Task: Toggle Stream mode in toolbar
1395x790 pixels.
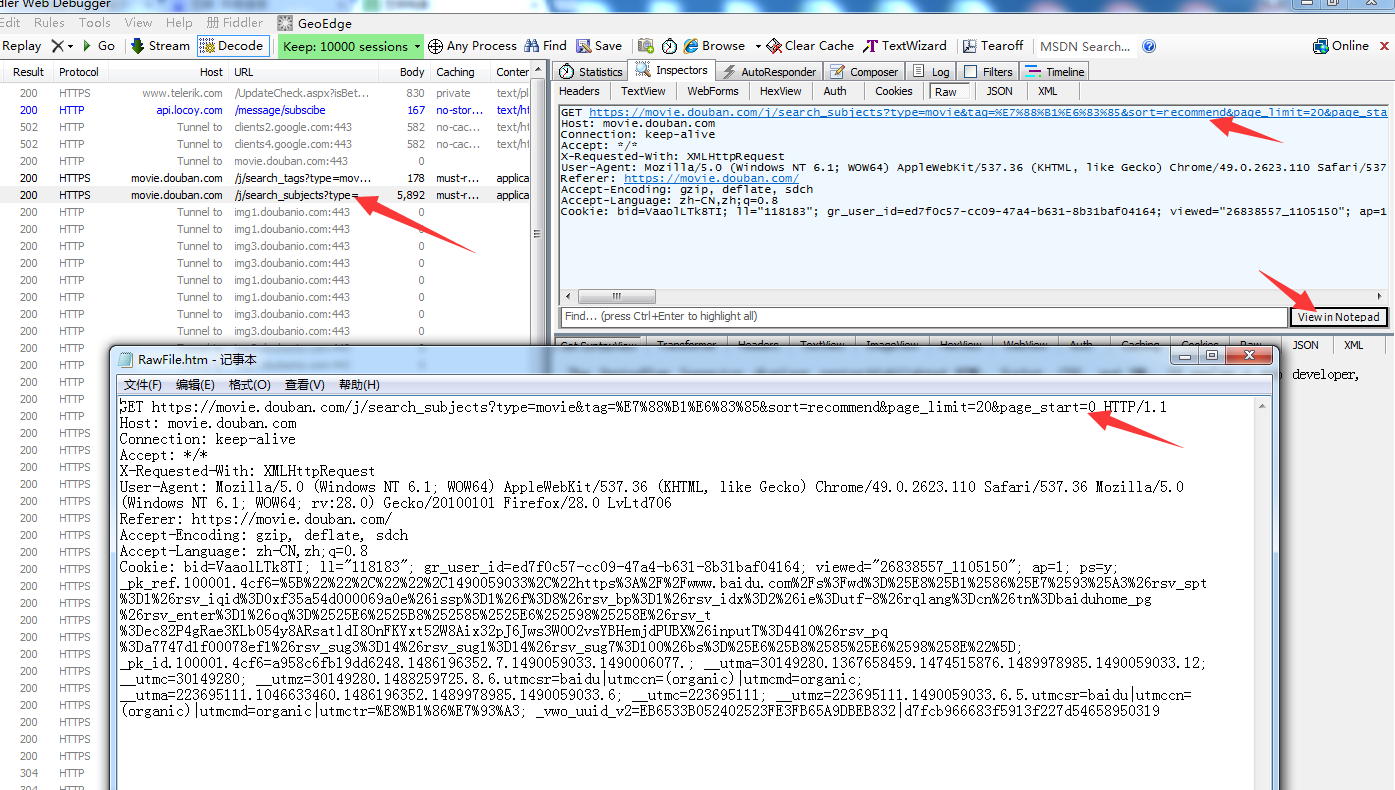Action: tap(160, 46)
